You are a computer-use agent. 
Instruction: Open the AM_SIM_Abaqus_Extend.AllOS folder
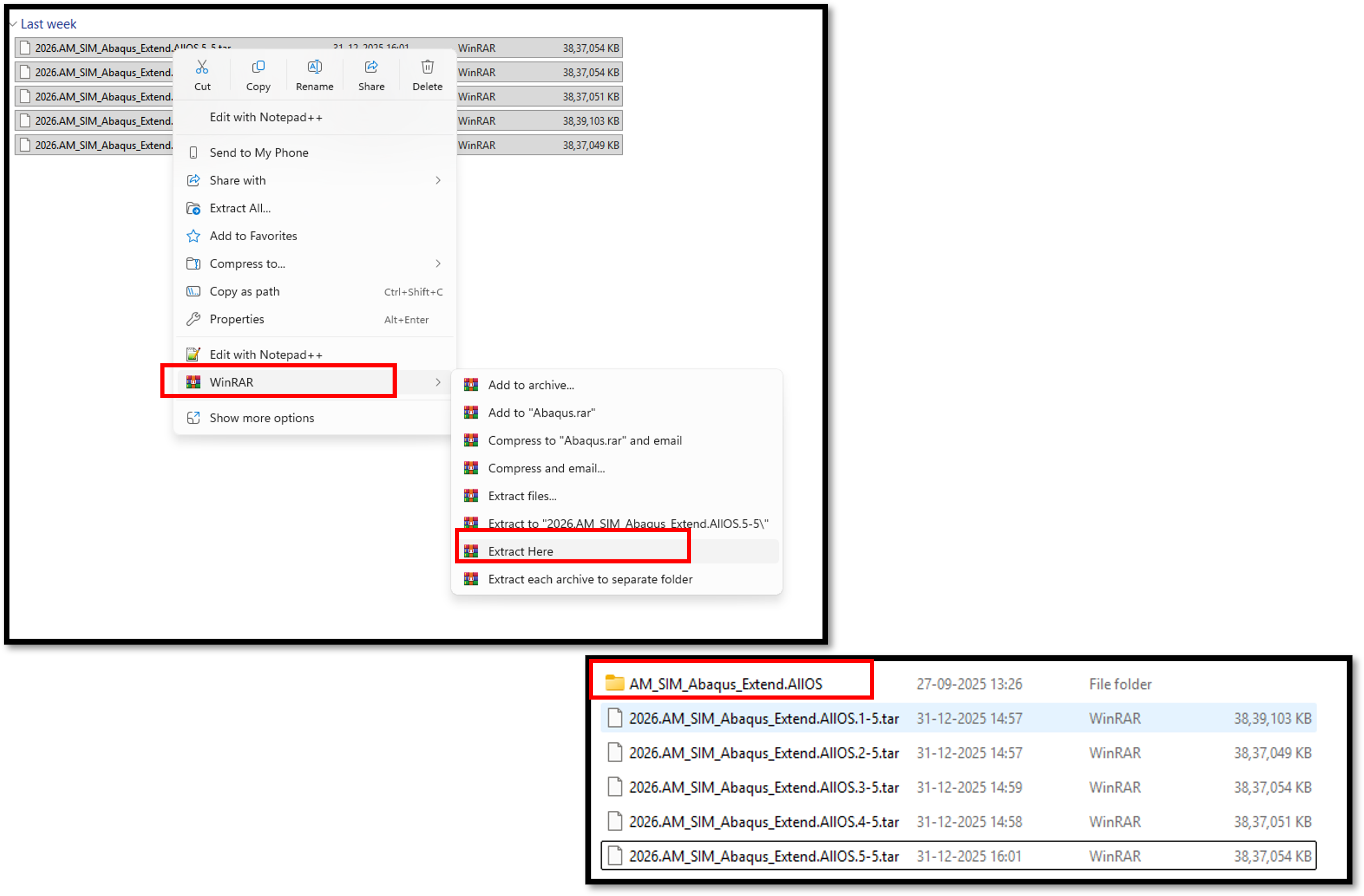pyautogui.click(x=725, y=684)
